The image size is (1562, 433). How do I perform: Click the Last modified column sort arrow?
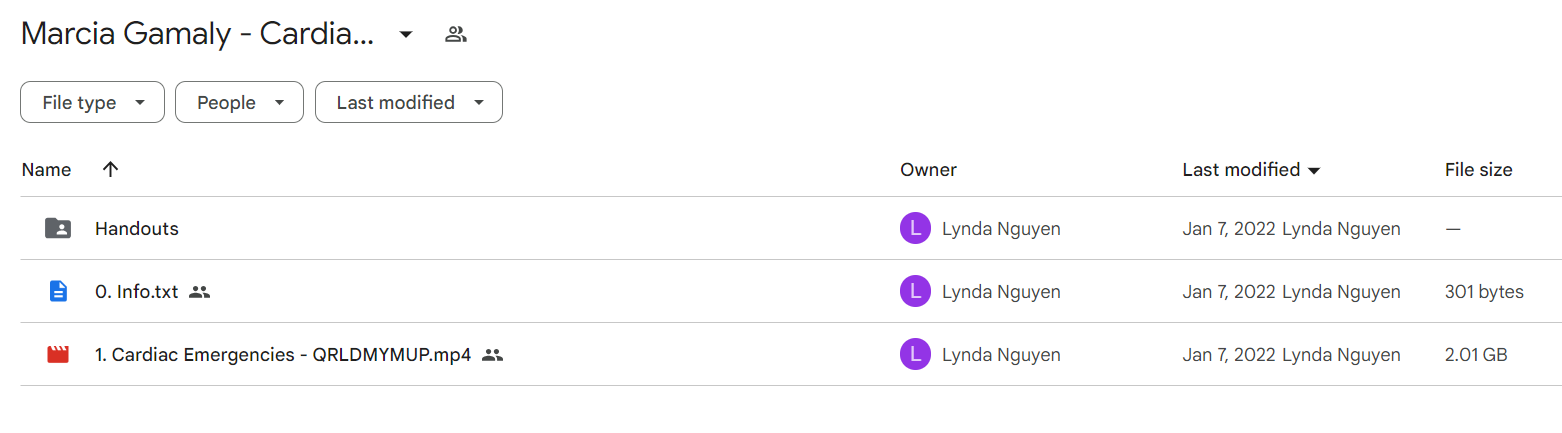pyautogui.click(x=1314, y=170)
